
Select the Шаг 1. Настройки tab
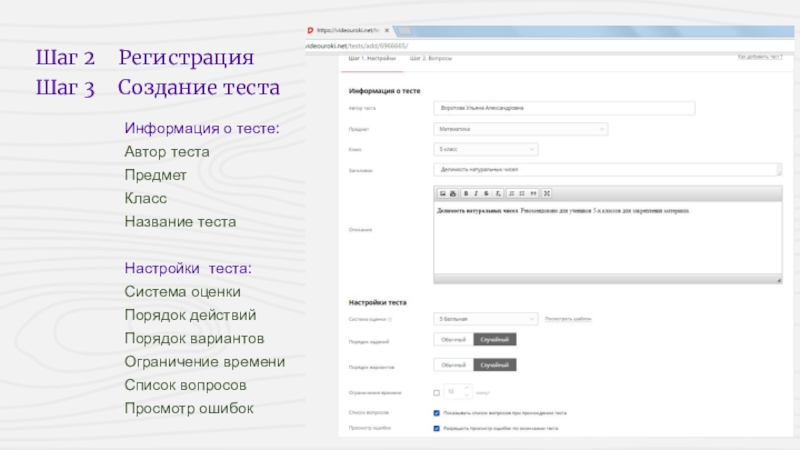pos(369,60)
